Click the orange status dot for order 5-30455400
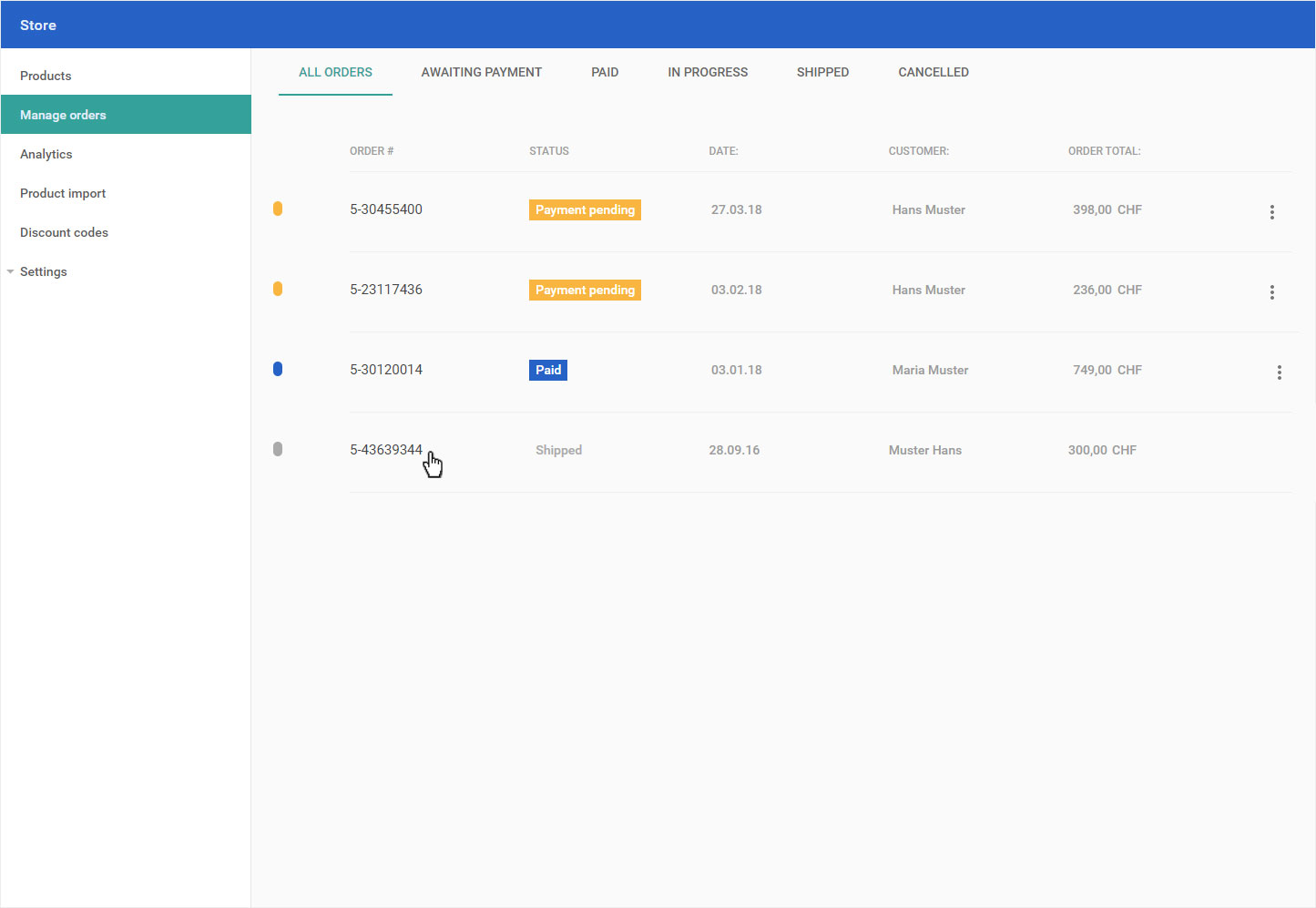 (x=278, y=209)
